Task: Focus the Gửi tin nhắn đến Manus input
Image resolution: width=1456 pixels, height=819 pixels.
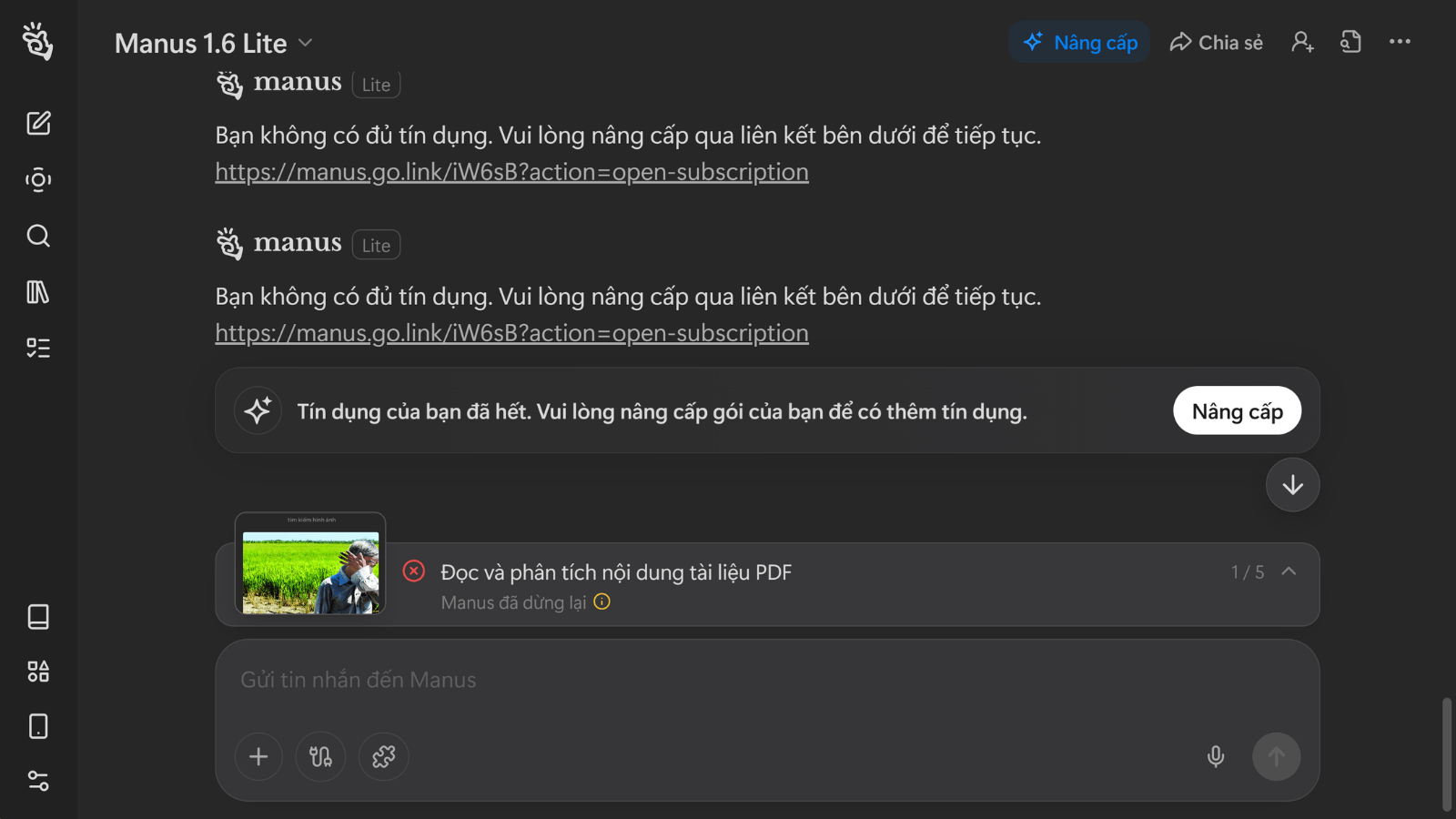Action: coord(728,680)
